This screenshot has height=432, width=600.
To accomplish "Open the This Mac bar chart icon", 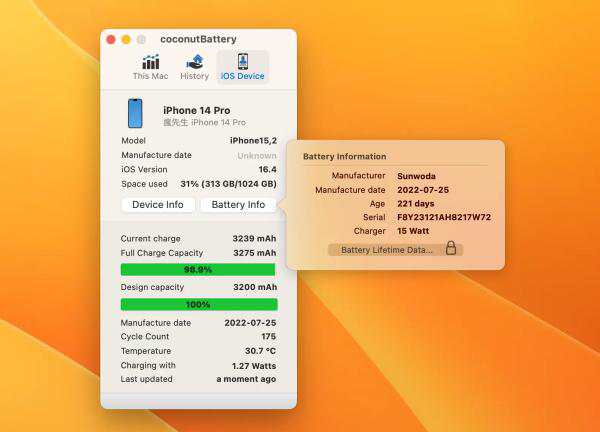I will click(x=151, y=62).
